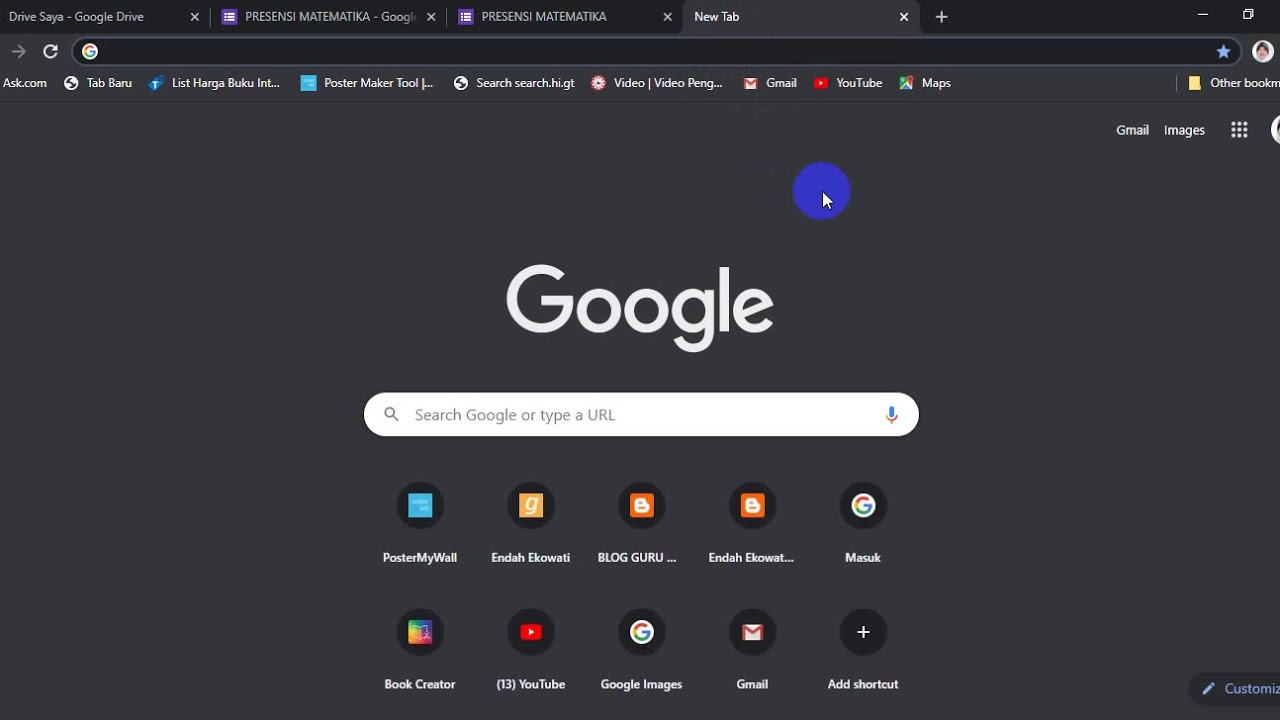Viewport: 1280px width, 720px height.
Task: Open the Maps bookmark
Action: tap(925, 83)
